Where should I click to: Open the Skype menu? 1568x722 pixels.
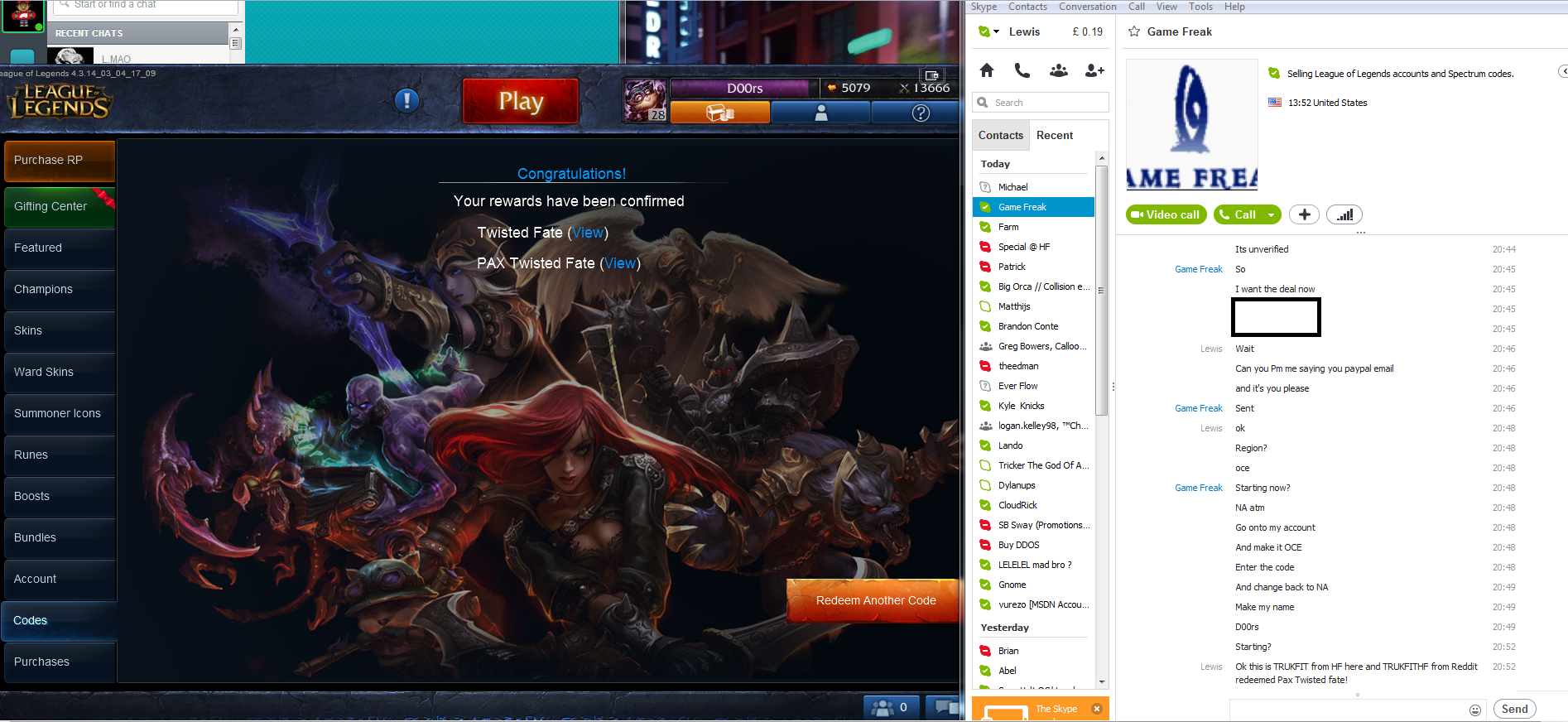click(984, 7)
